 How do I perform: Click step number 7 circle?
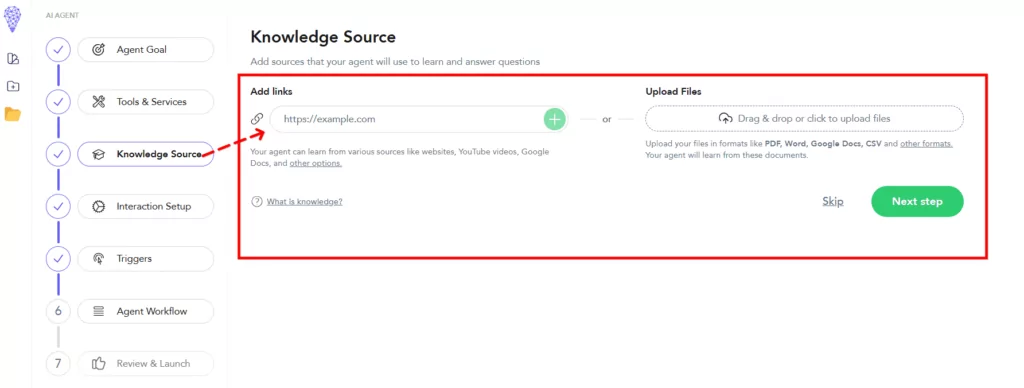click(x=58, y=364)
